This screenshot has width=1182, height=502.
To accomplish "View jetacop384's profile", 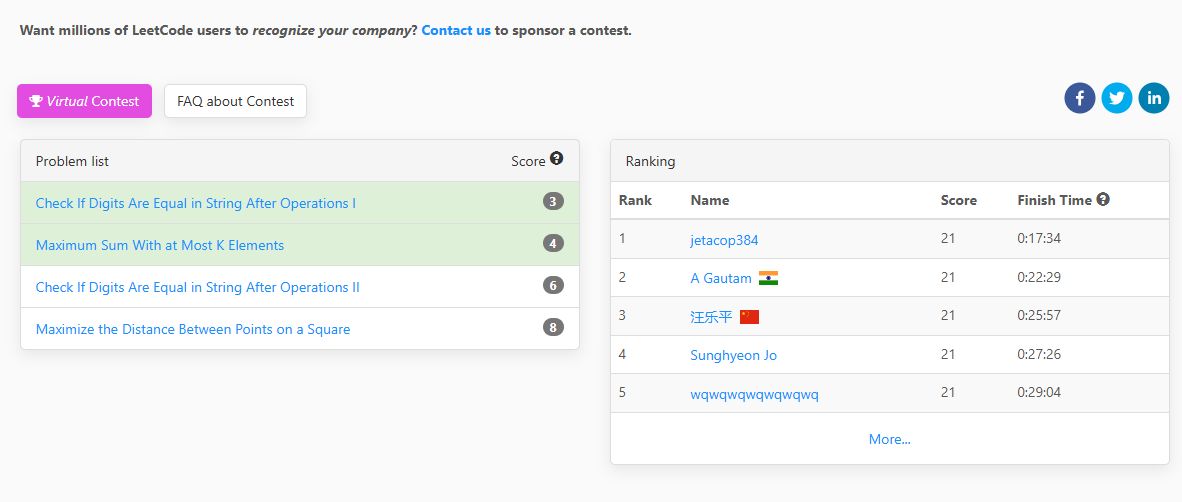I will point(724,240).
